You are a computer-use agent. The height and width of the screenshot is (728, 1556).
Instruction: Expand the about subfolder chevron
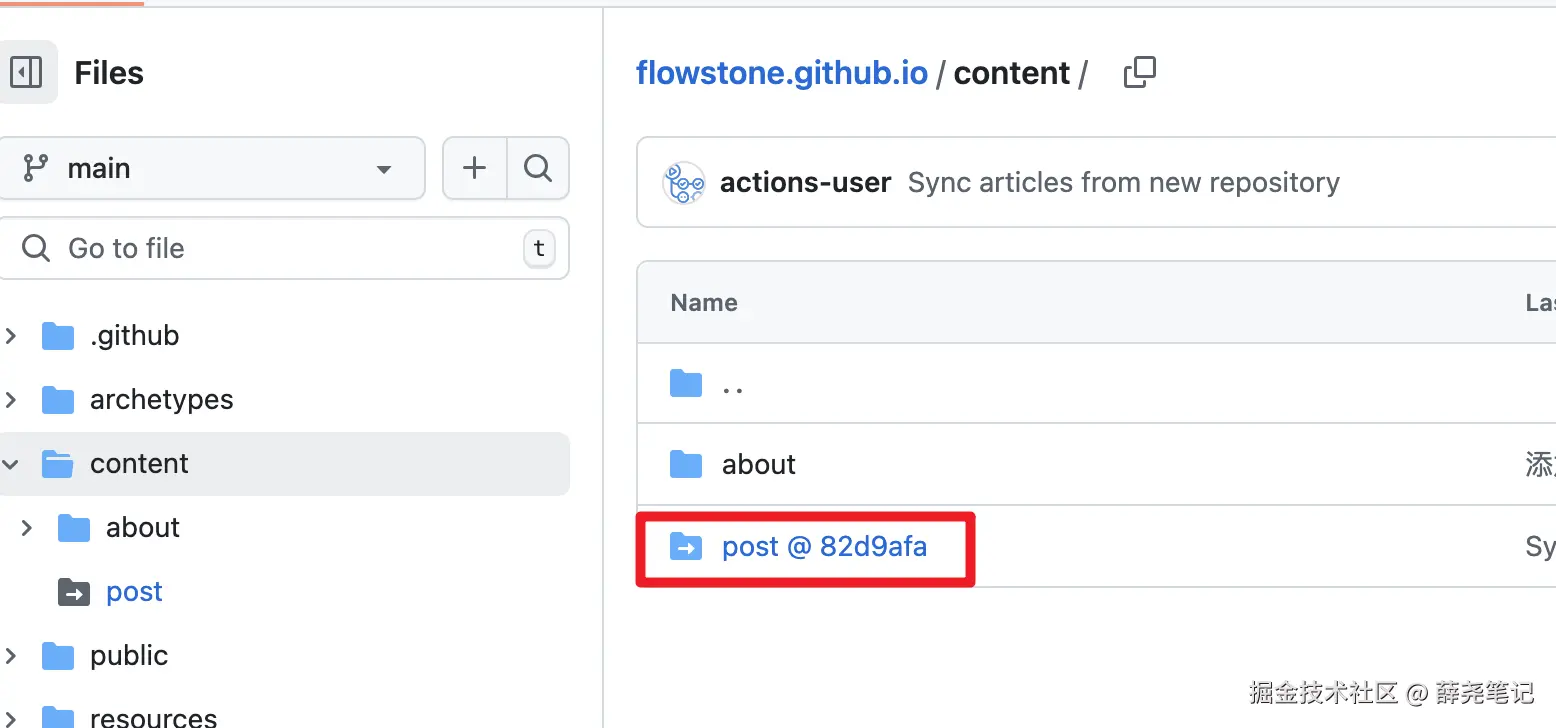[x=27, y=528]
